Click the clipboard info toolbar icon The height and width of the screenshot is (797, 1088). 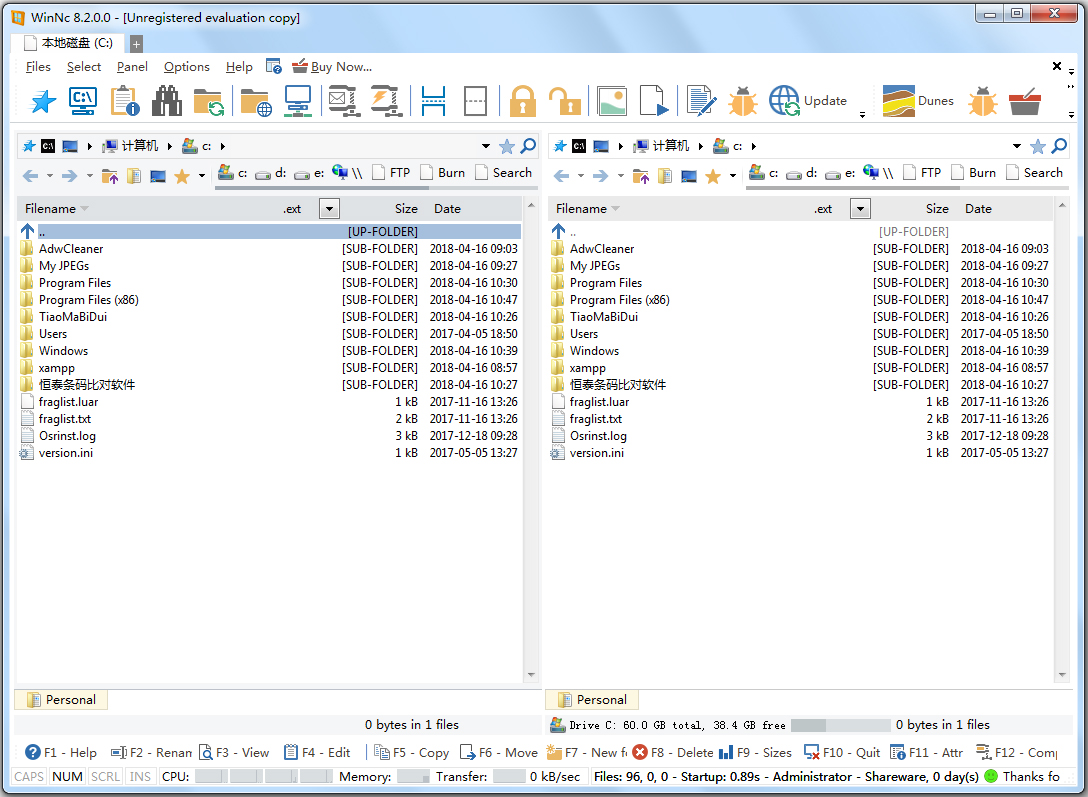(x=125, y=101)
